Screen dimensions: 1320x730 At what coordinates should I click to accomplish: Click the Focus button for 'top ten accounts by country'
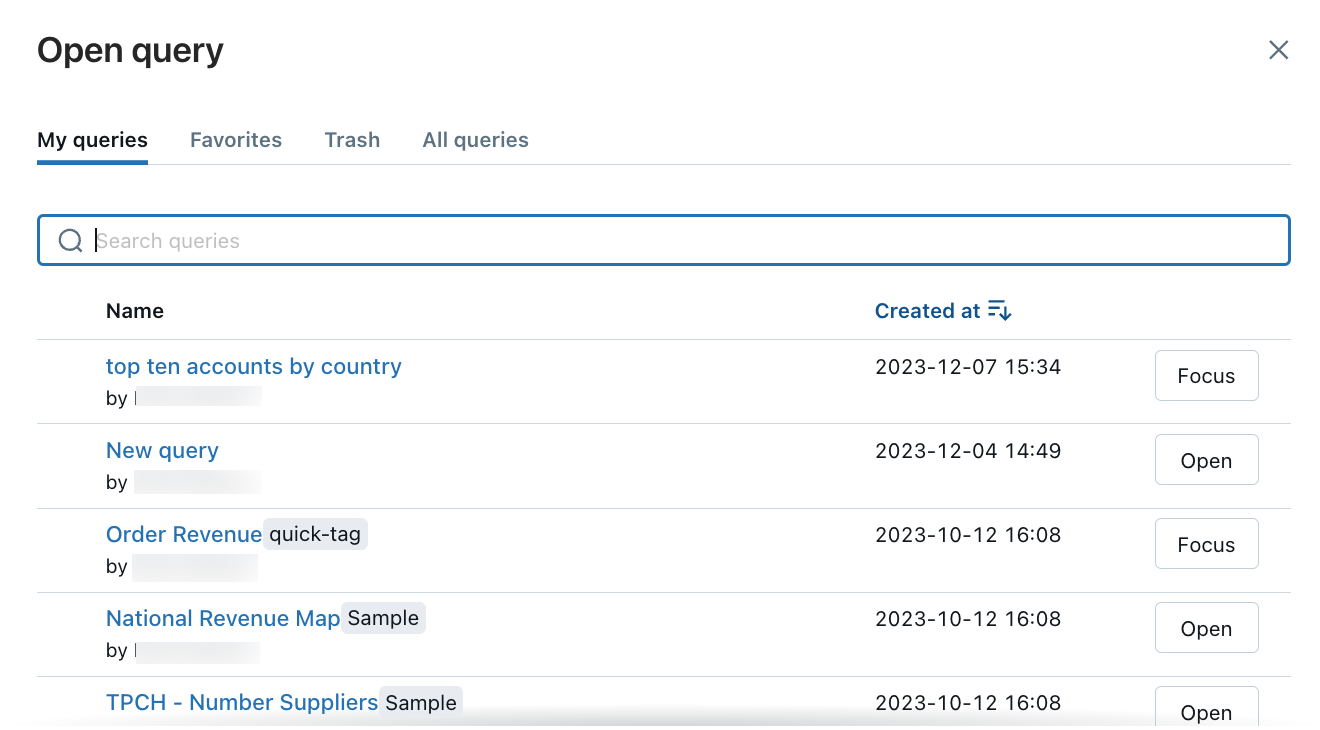pyautogui.click(x=1206, y=375)
